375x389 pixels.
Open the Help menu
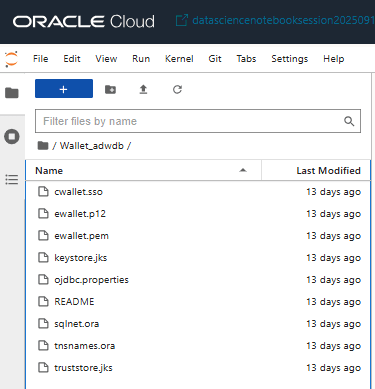(x=334, y=59)
